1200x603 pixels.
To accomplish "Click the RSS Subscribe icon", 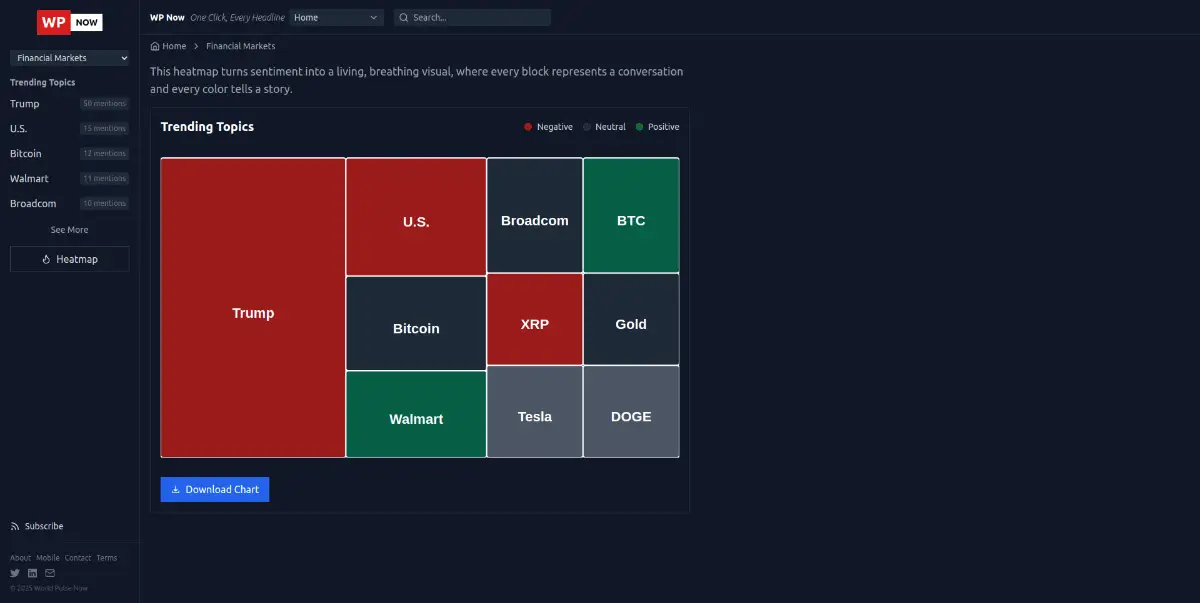I will (x=15, y=526).
